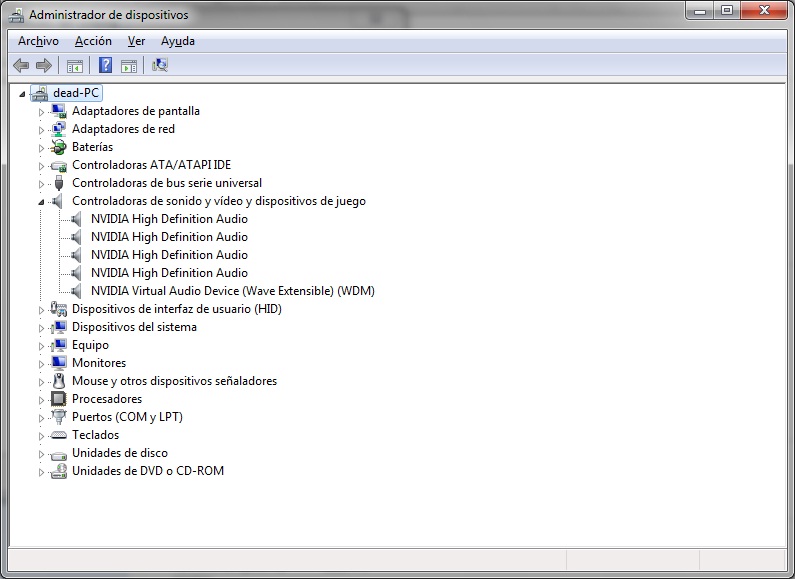Expand Adaptadores de red
This screenshot has width=795, height=579.
pyautogui.click(x=42, y=130)
